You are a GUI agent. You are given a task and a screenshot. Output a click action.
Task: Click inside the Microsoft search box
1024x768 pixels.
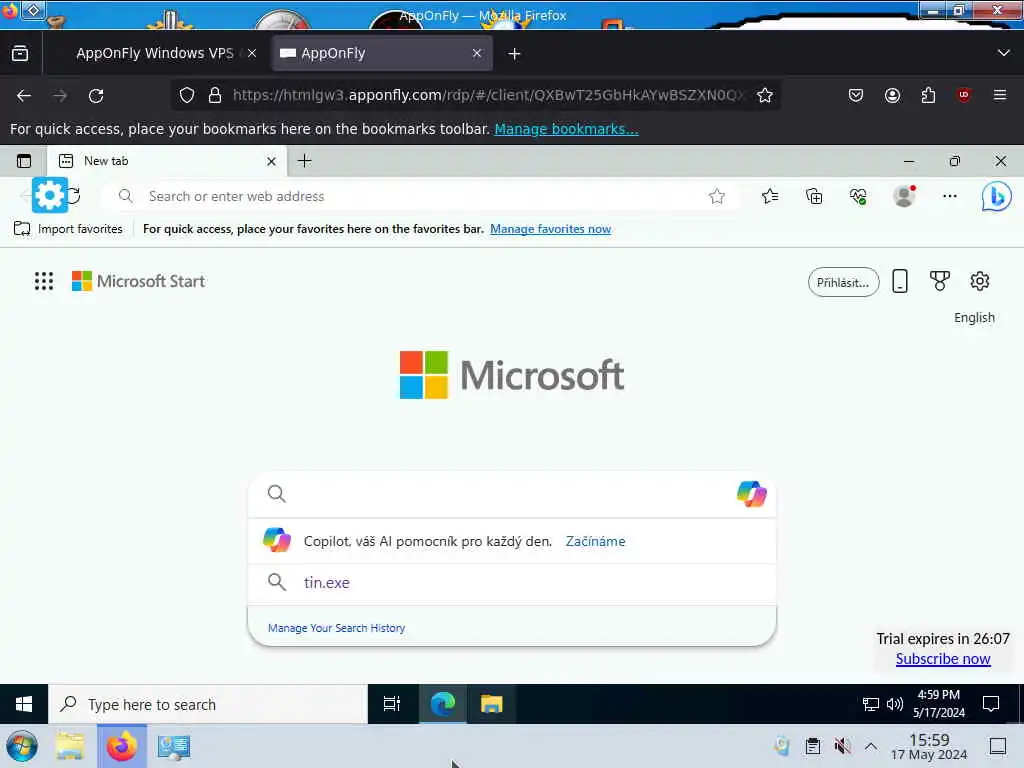pos(512,494)
